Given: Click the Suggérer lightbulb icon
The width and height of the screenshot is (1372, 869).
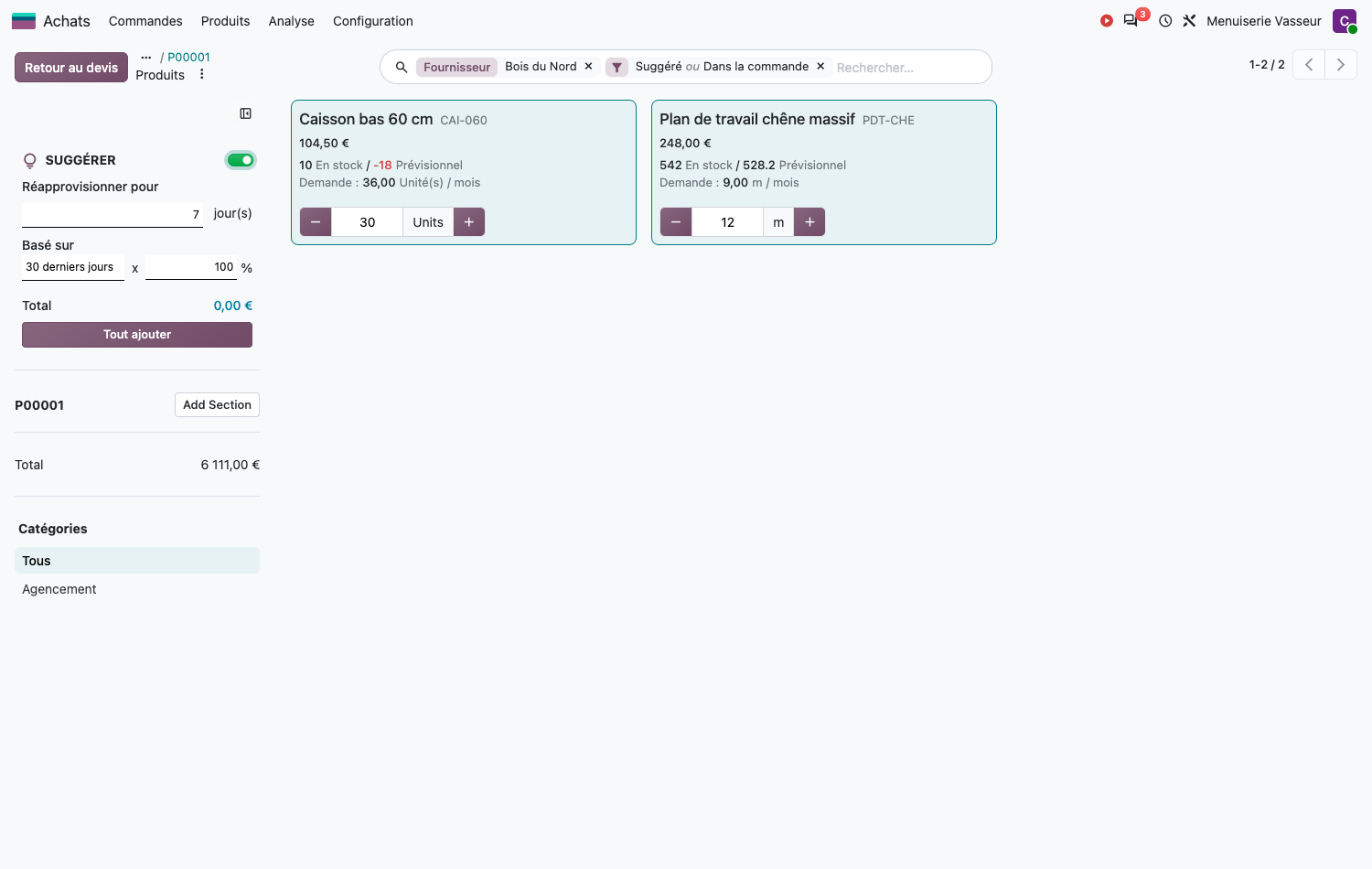Looking at the screenshot, I should pos(30,160).
